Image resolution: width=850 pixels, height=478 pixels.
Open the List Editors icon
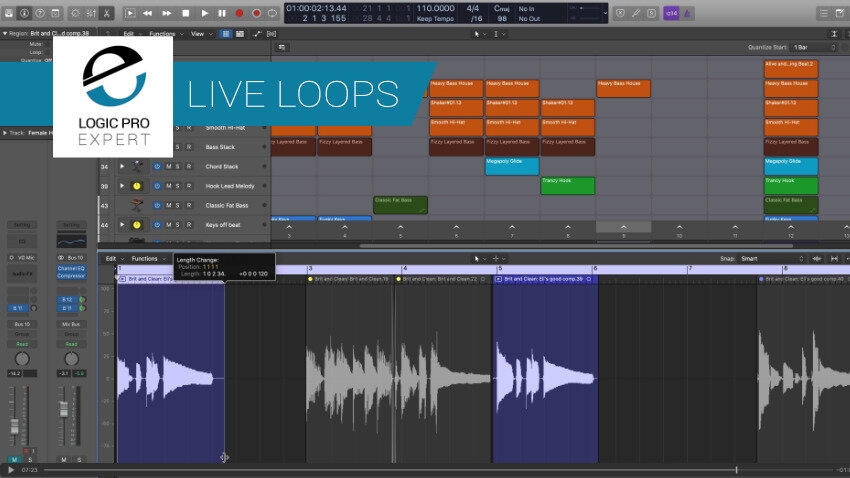(823, 13)
